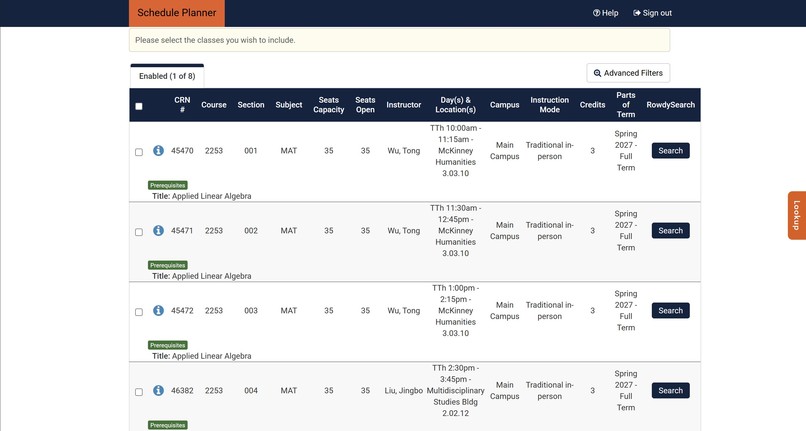Switch to the Enabled (1 of 8) tab

pos(167,76)
